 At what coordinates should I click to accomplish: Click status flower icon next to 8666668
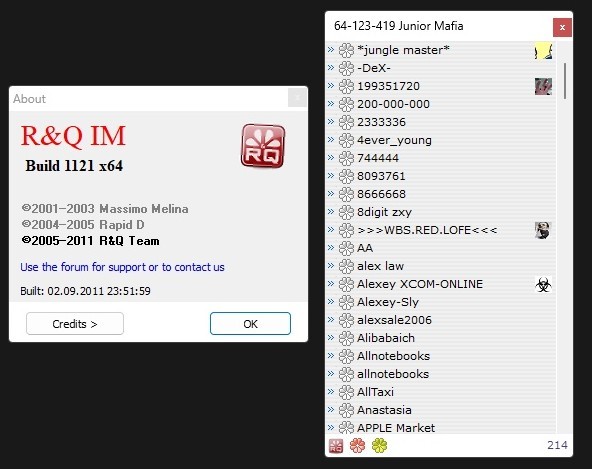pos(346,194)
